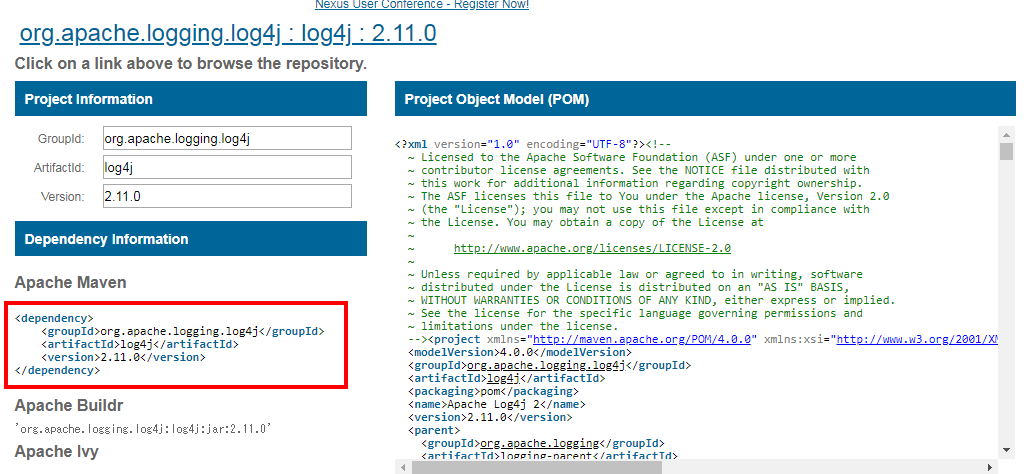
Task: Click the Version: label
Action: 62,197
